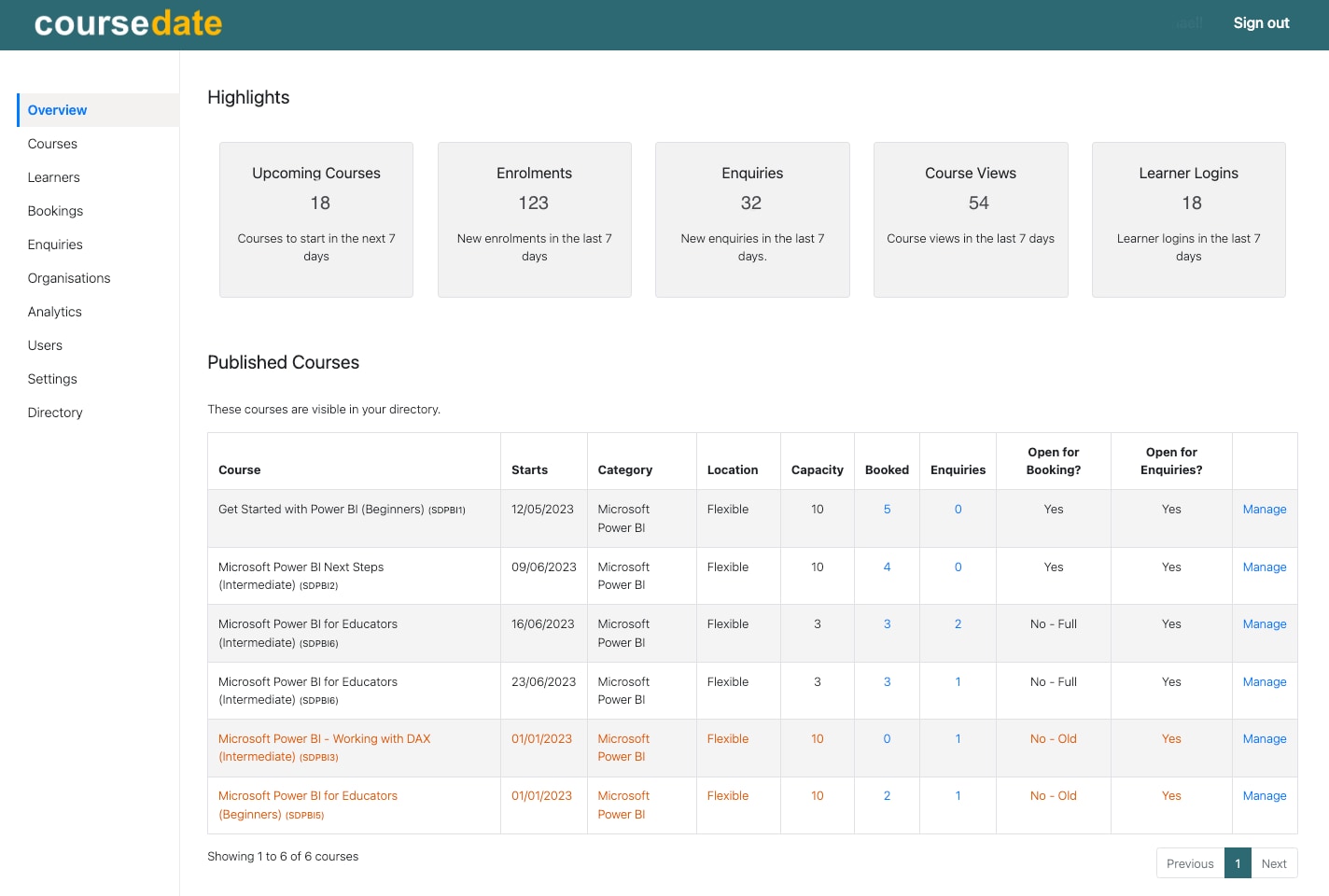This screenshot has width=1329, height=896.
Task: Select the Course Views highlight card
Action: pyautogui.click(x=971, y=219)
